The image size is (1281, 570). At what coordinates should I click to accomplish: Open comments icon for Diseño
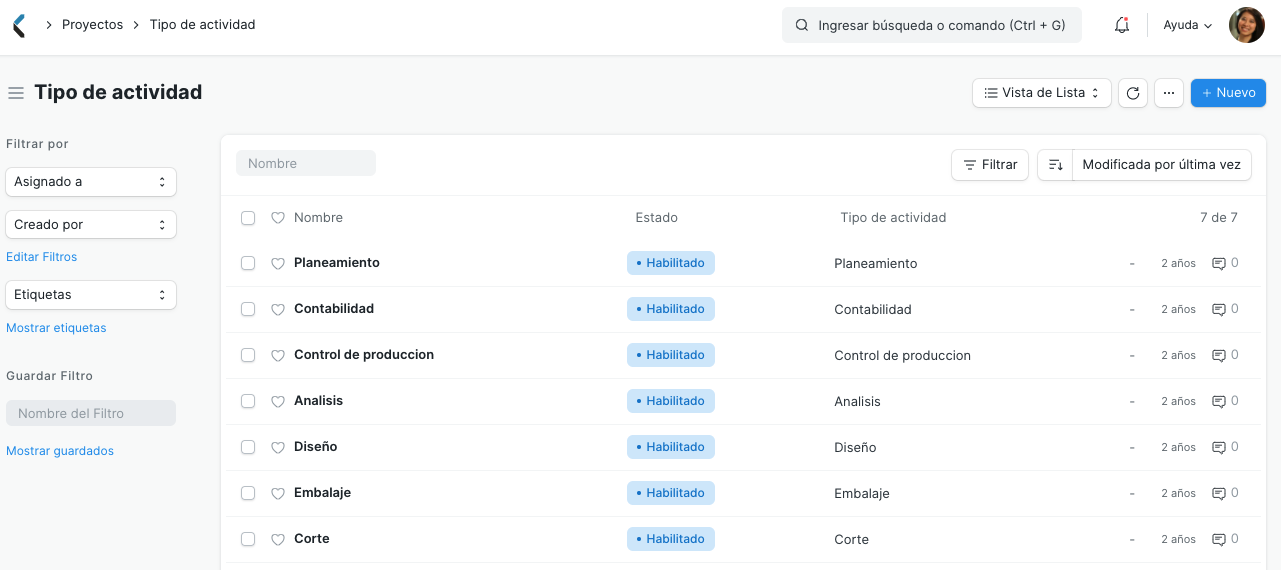(1219, 448)
